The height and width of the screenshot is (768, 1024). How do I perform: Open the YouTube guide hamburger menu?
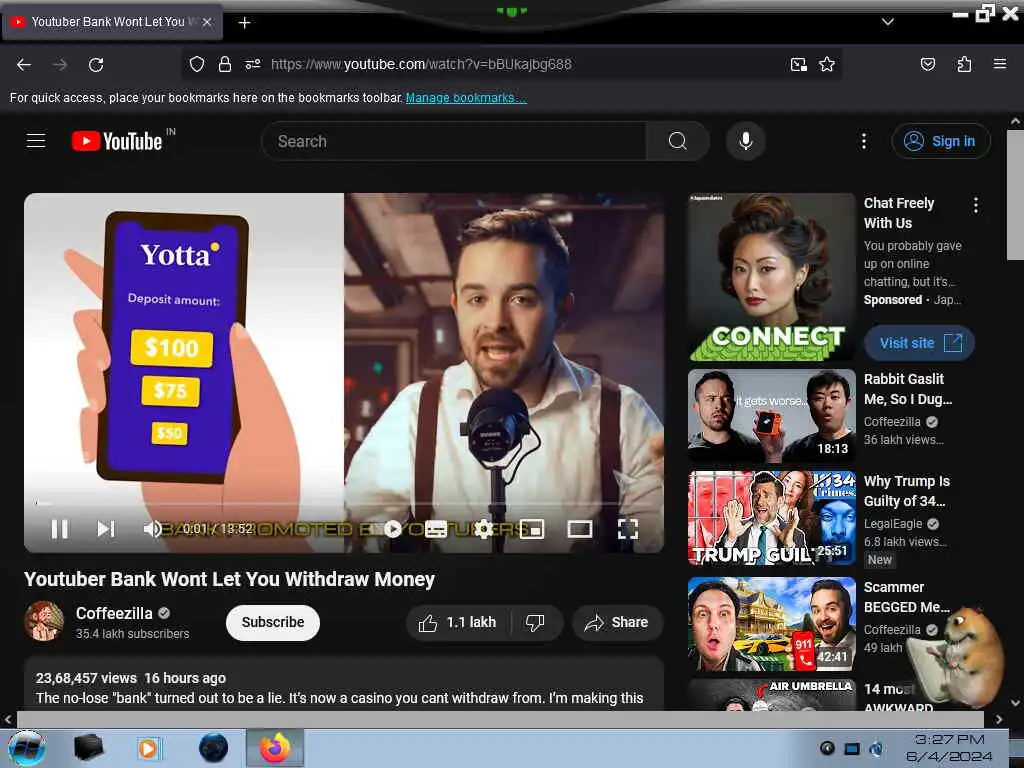[36, 140]
